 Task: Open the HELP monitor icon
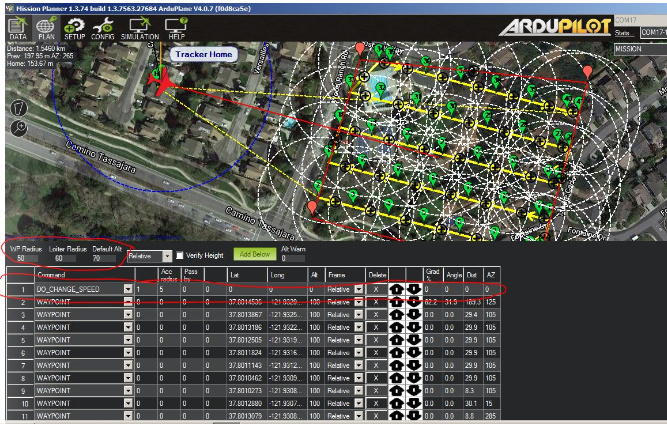pos(176,29)
